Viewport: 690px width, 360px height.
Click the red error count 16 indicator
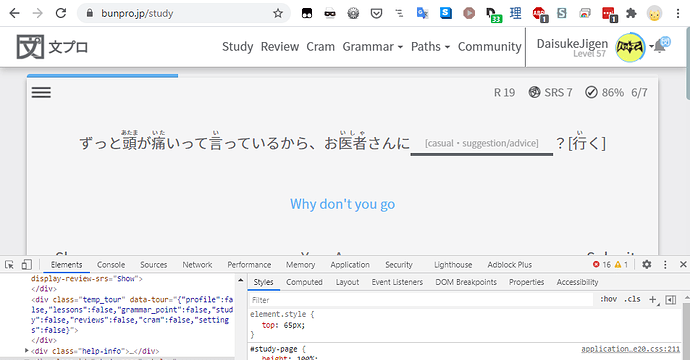point(602,264)
